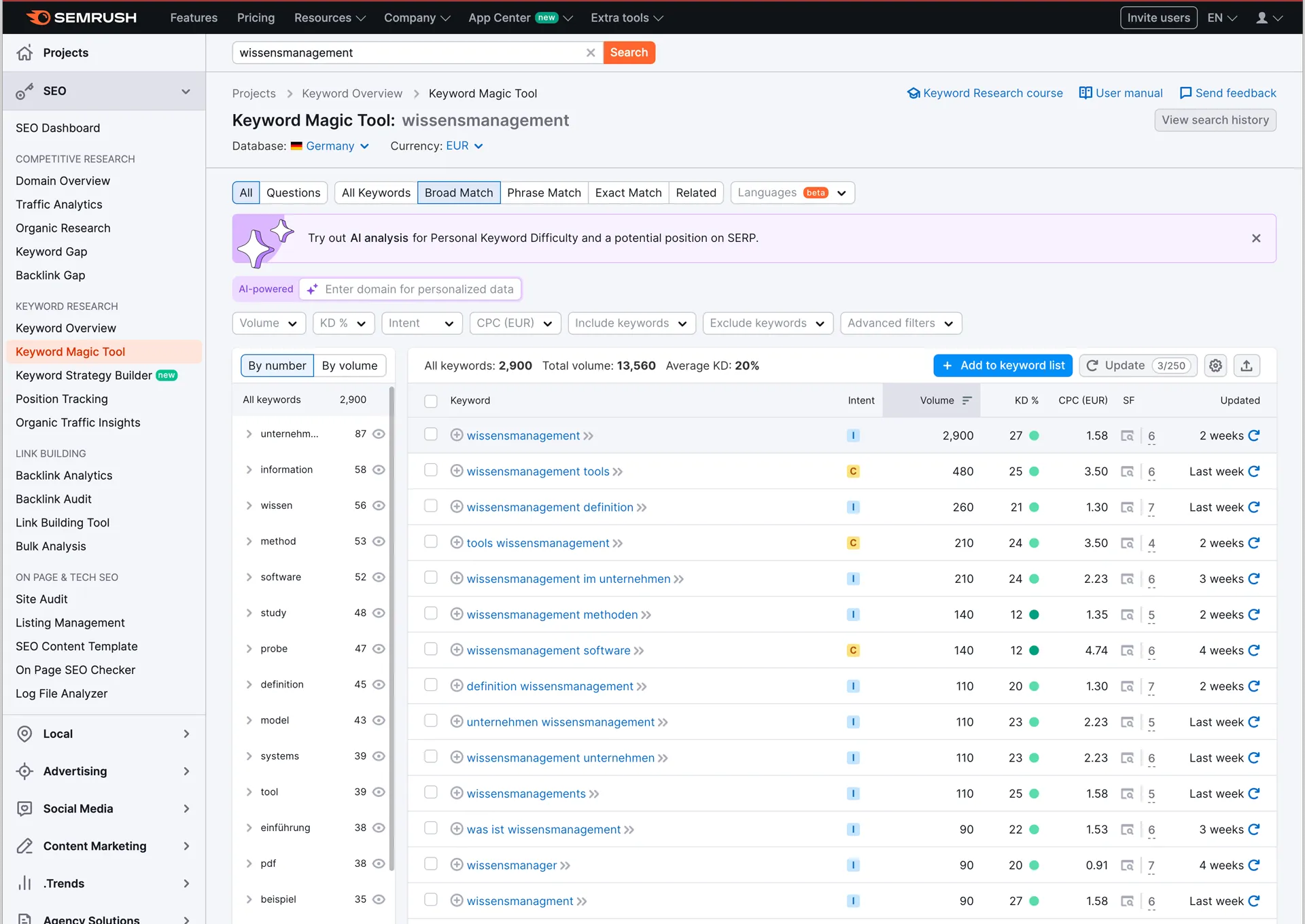Click the Add to keyword list button
This screenshot has height=924, width=1305.
pos(1003,366)
